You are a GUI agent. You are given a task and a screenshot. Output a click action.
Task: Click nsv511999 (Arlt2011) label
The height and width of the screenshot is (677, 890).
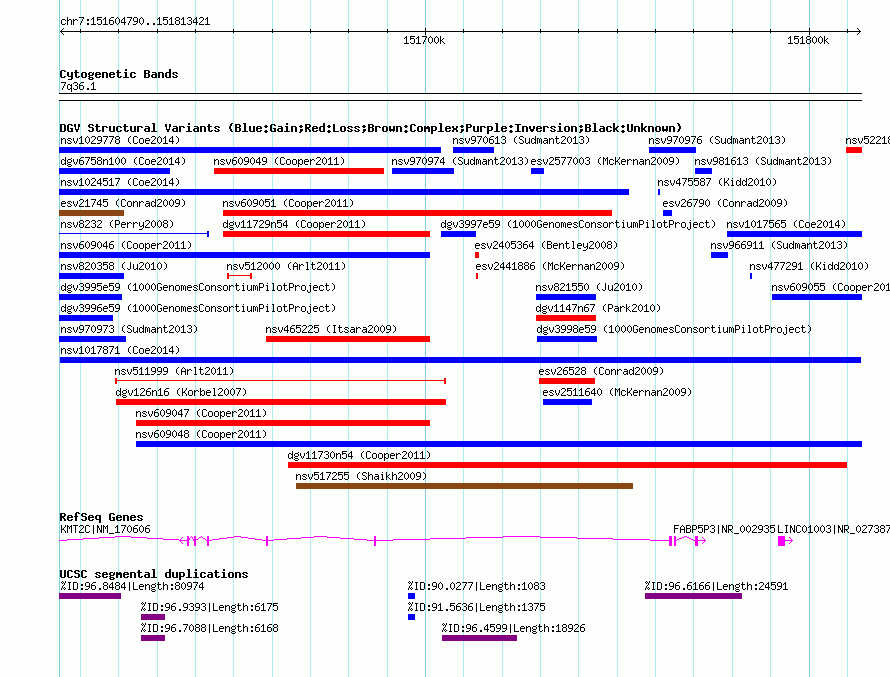(x=174, y=371)
